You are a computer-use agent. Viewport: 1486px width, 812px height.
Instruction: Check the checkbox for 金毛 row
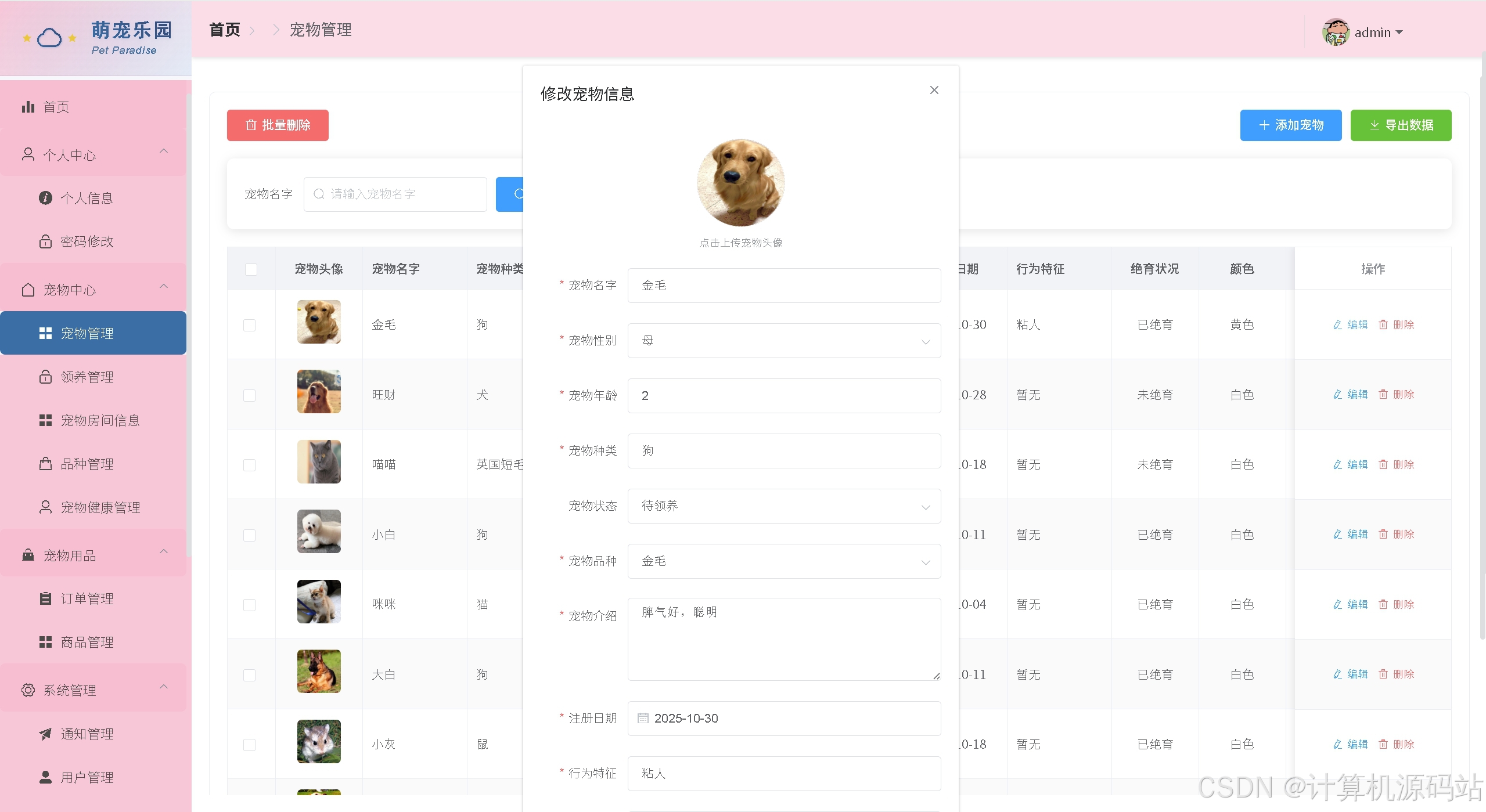click(250, 325)
